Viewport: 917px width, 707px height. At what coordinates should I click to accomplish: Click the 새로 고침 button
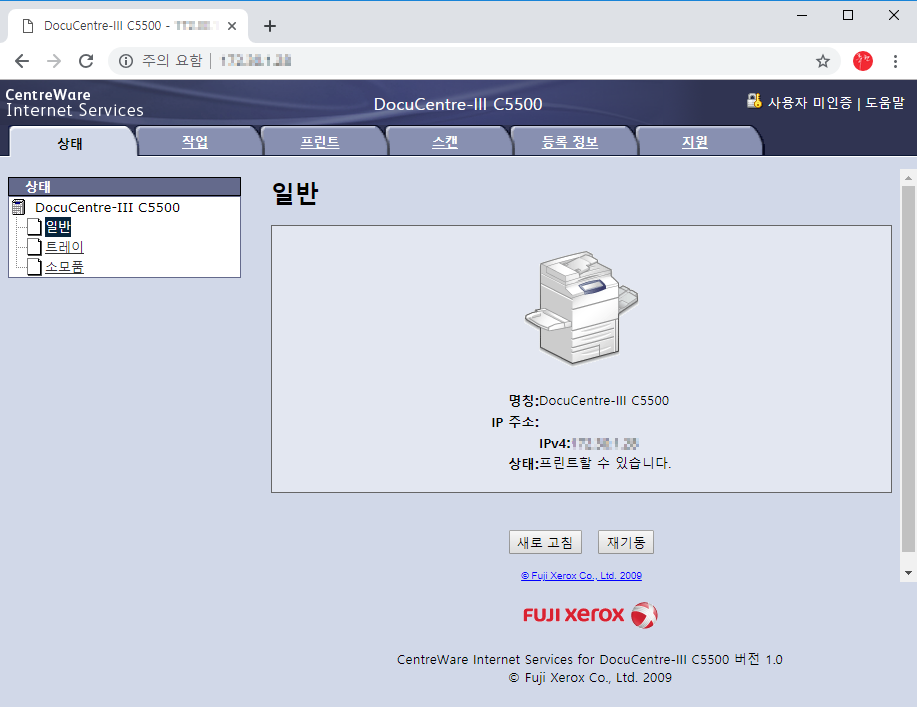coord(545,542)
